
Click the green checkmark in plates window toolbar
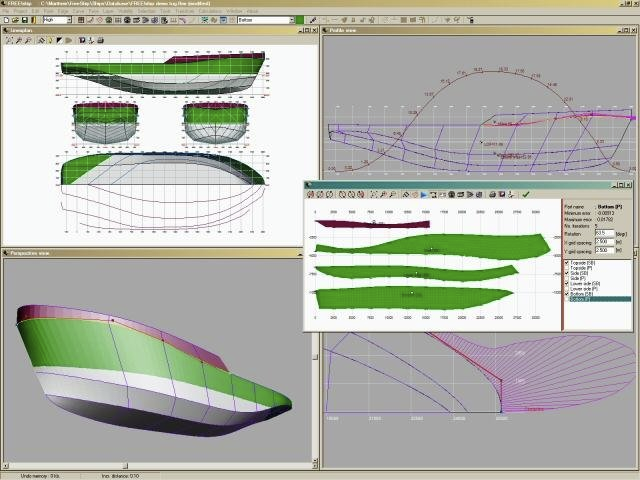pos(526,194)
